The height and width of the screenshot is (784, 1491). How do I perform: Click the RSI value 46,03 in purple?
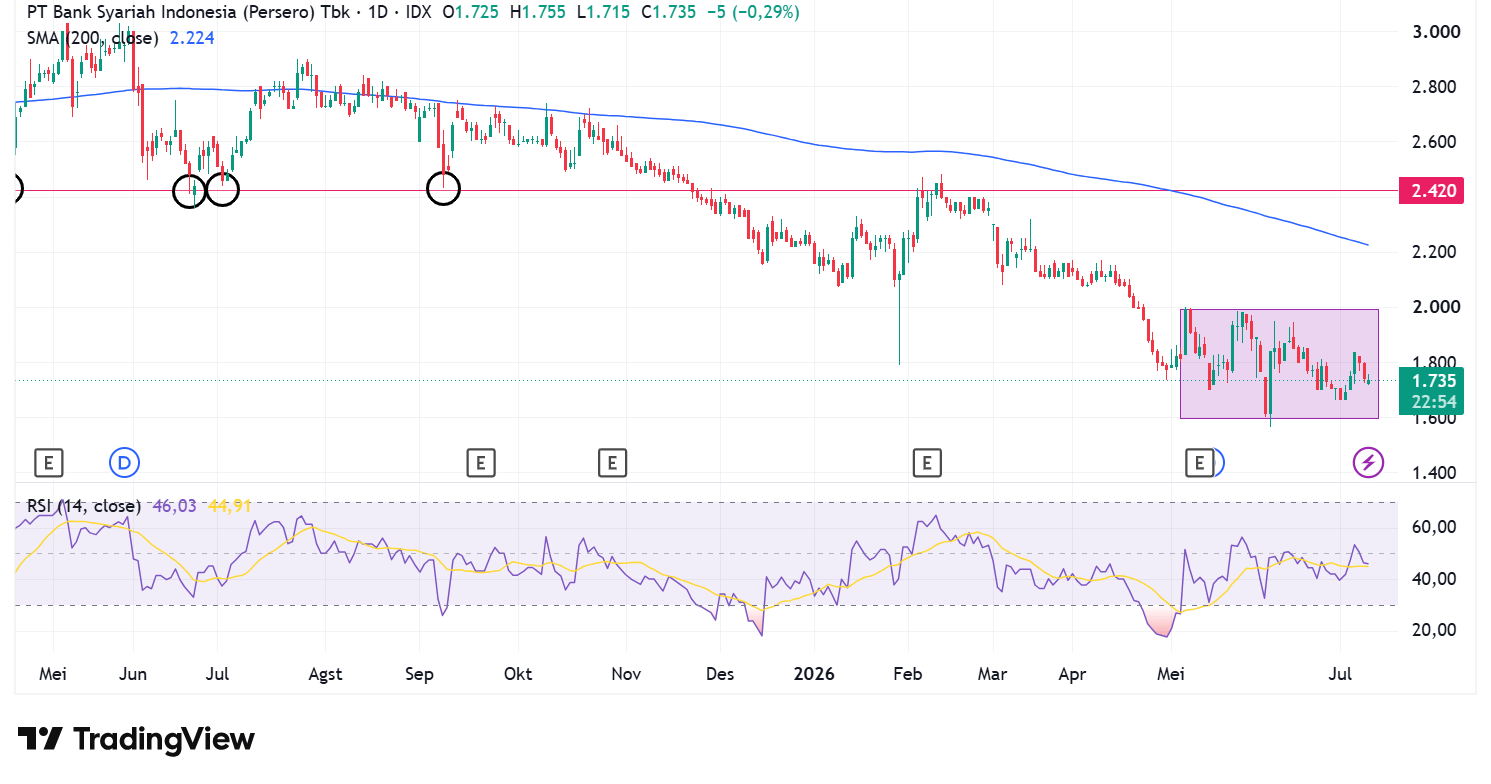[174, 506]
